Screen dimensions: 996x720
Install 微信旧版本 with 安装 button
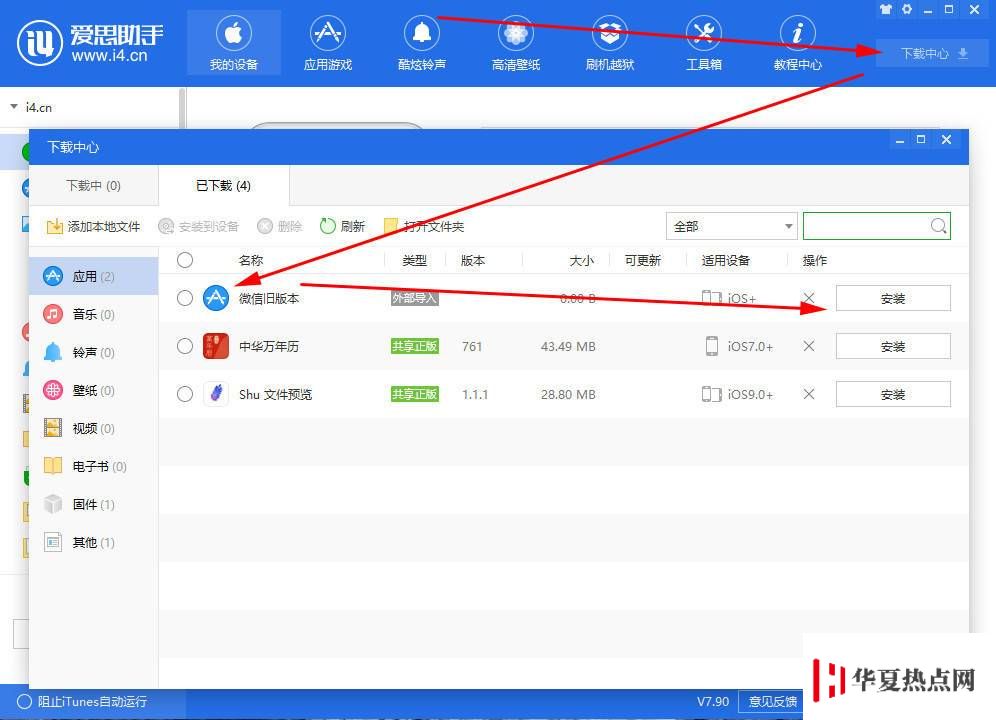[x=893, y=298]
